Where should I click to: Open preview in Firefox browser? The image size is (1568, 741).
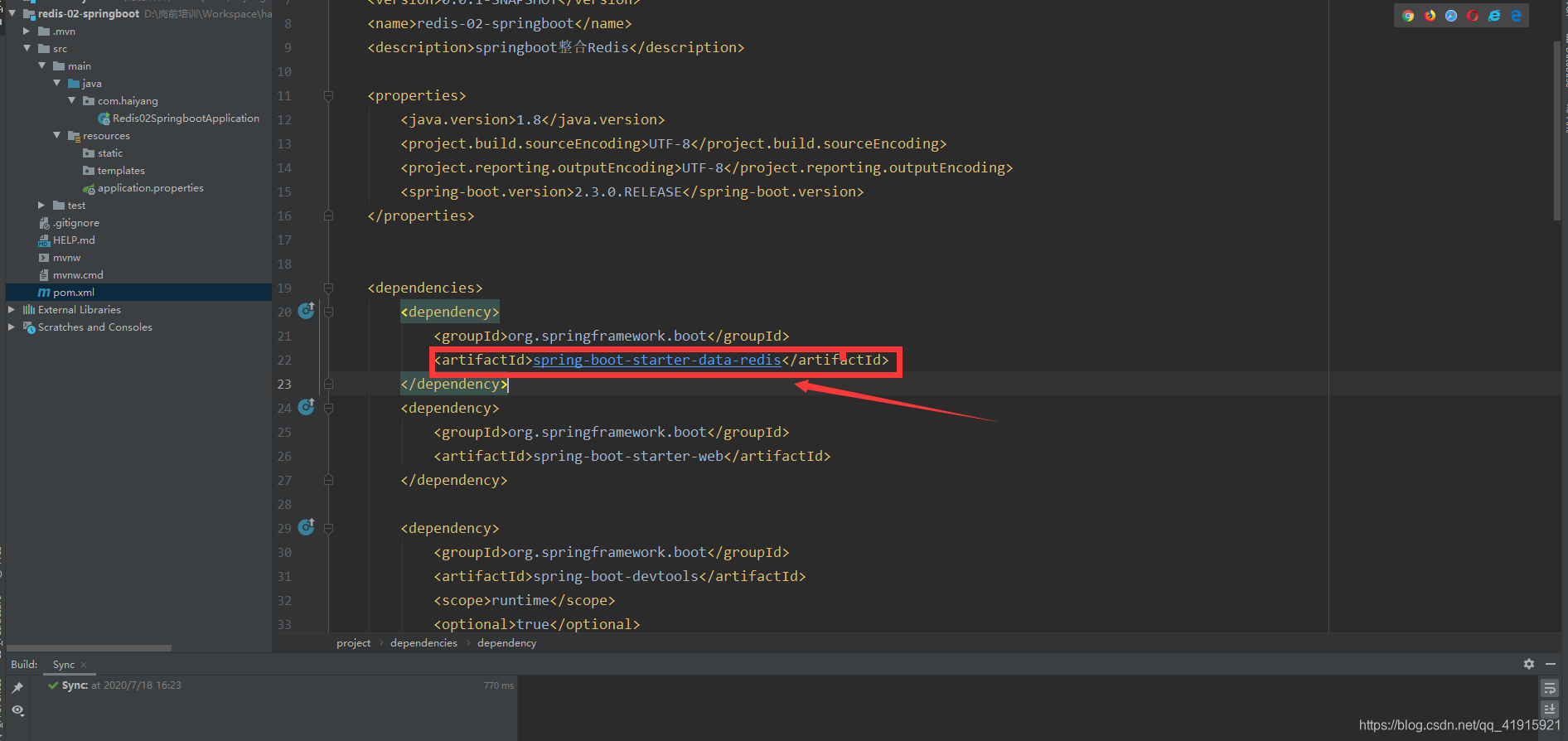pos(1430,16)
